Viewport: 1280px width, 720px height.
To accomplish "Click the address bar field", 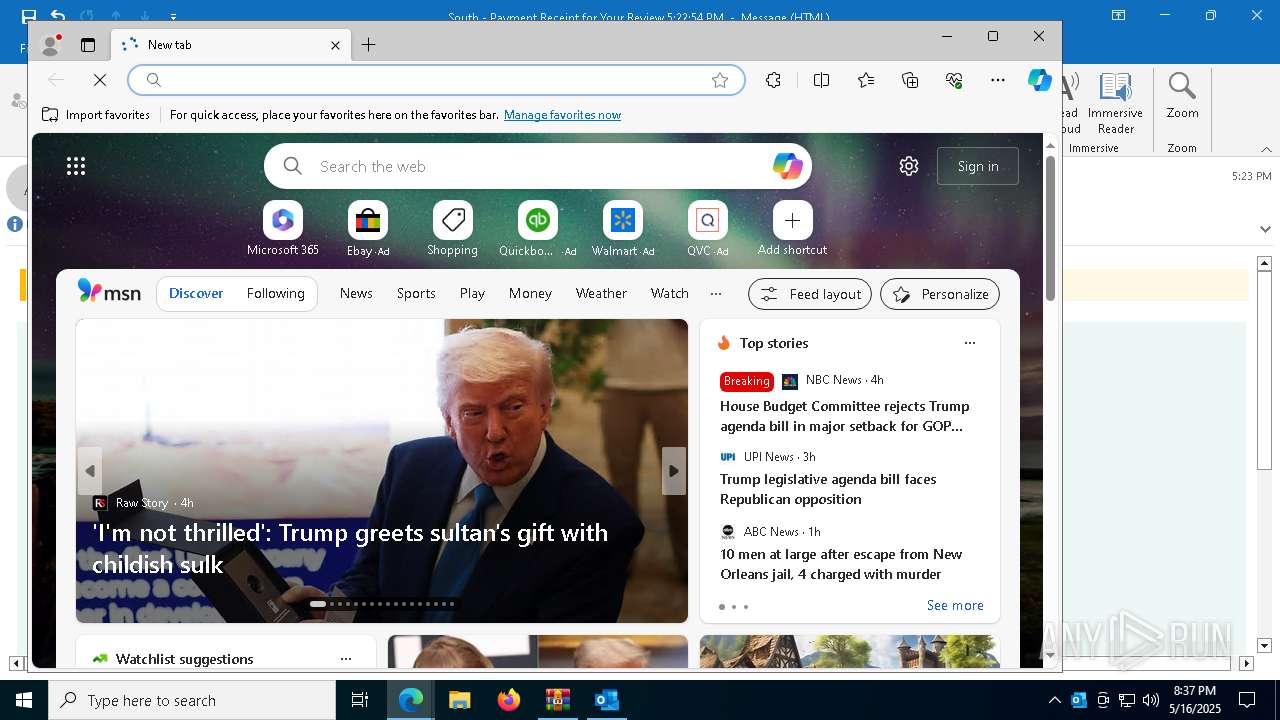I will (436, 80).
